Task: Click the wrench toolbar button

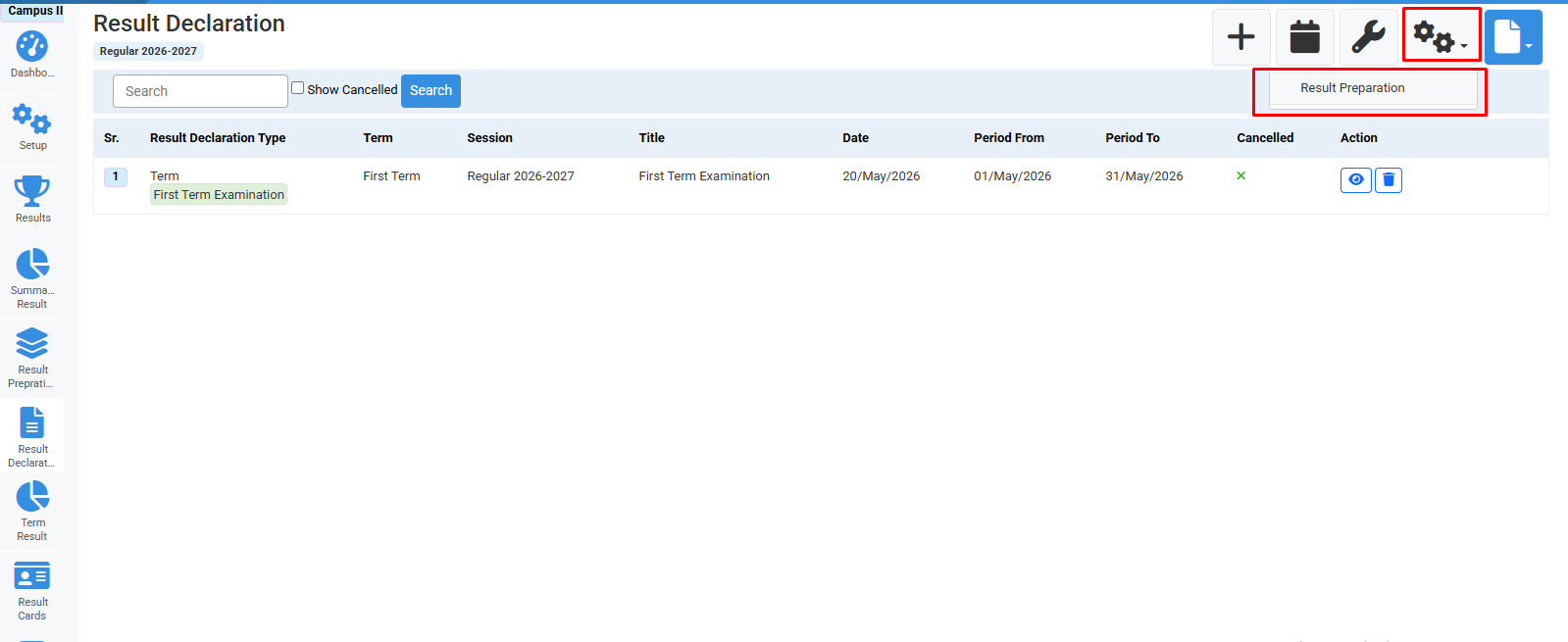Action: (1369, 37)
